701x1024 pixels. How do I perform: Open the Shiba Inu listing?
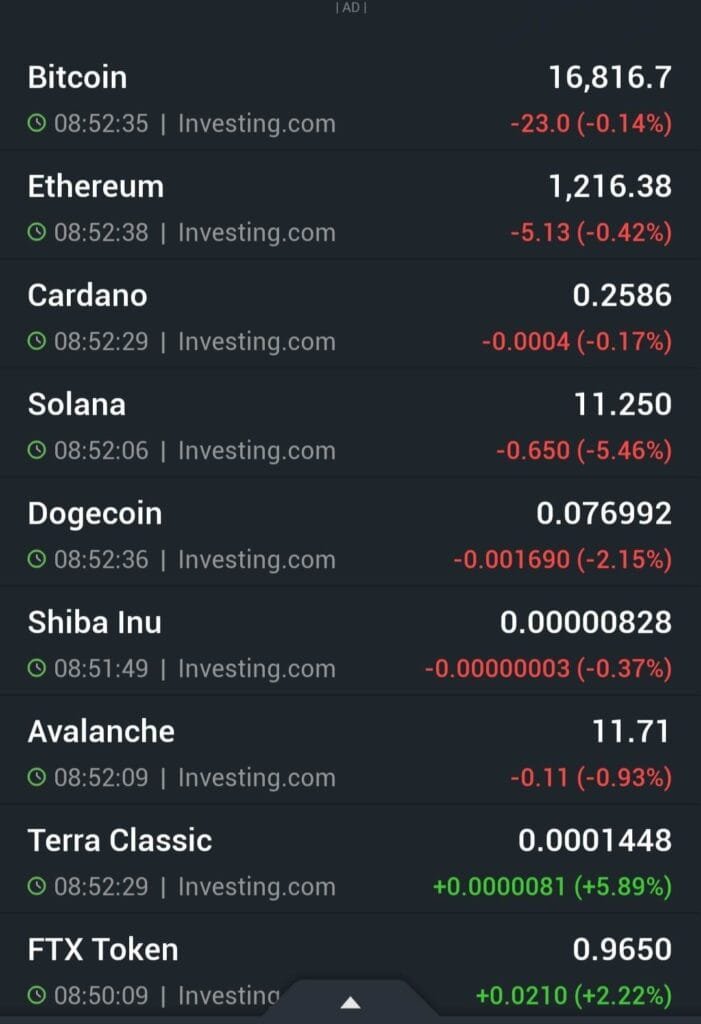click(x=95, y=622)
